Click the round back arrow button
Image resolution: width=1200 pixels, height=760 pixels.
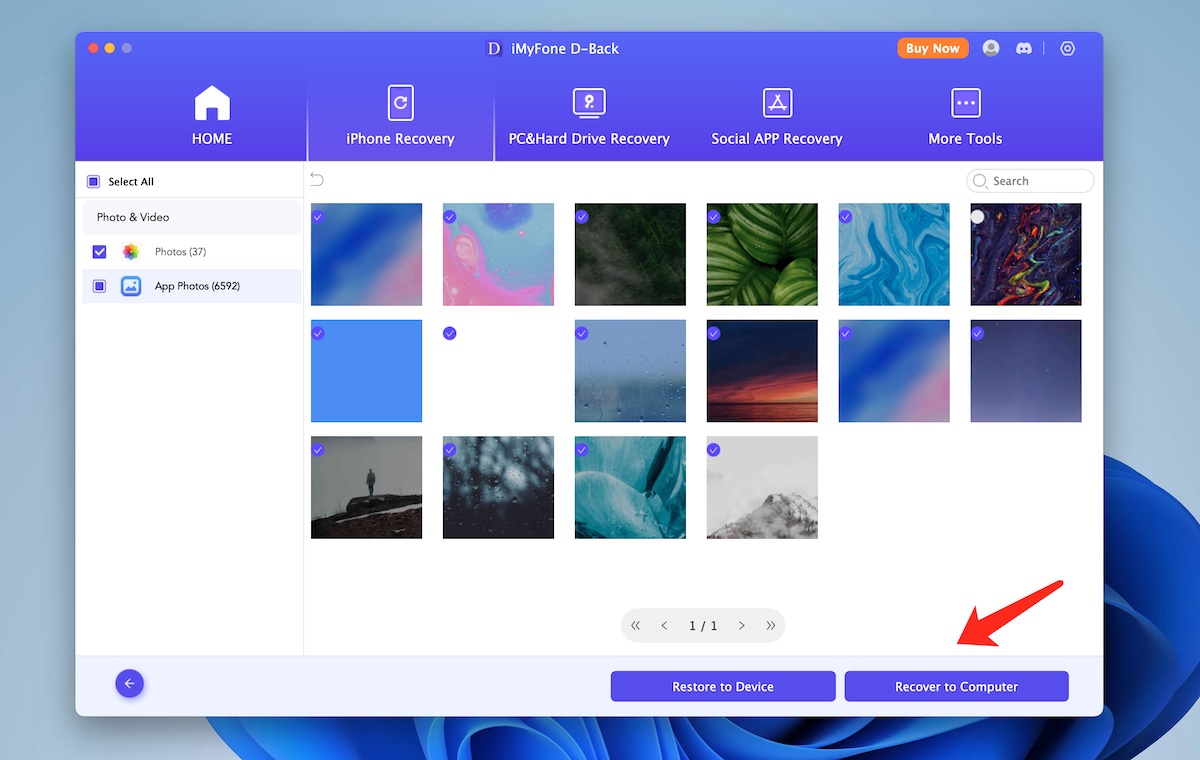click(130, 684)
